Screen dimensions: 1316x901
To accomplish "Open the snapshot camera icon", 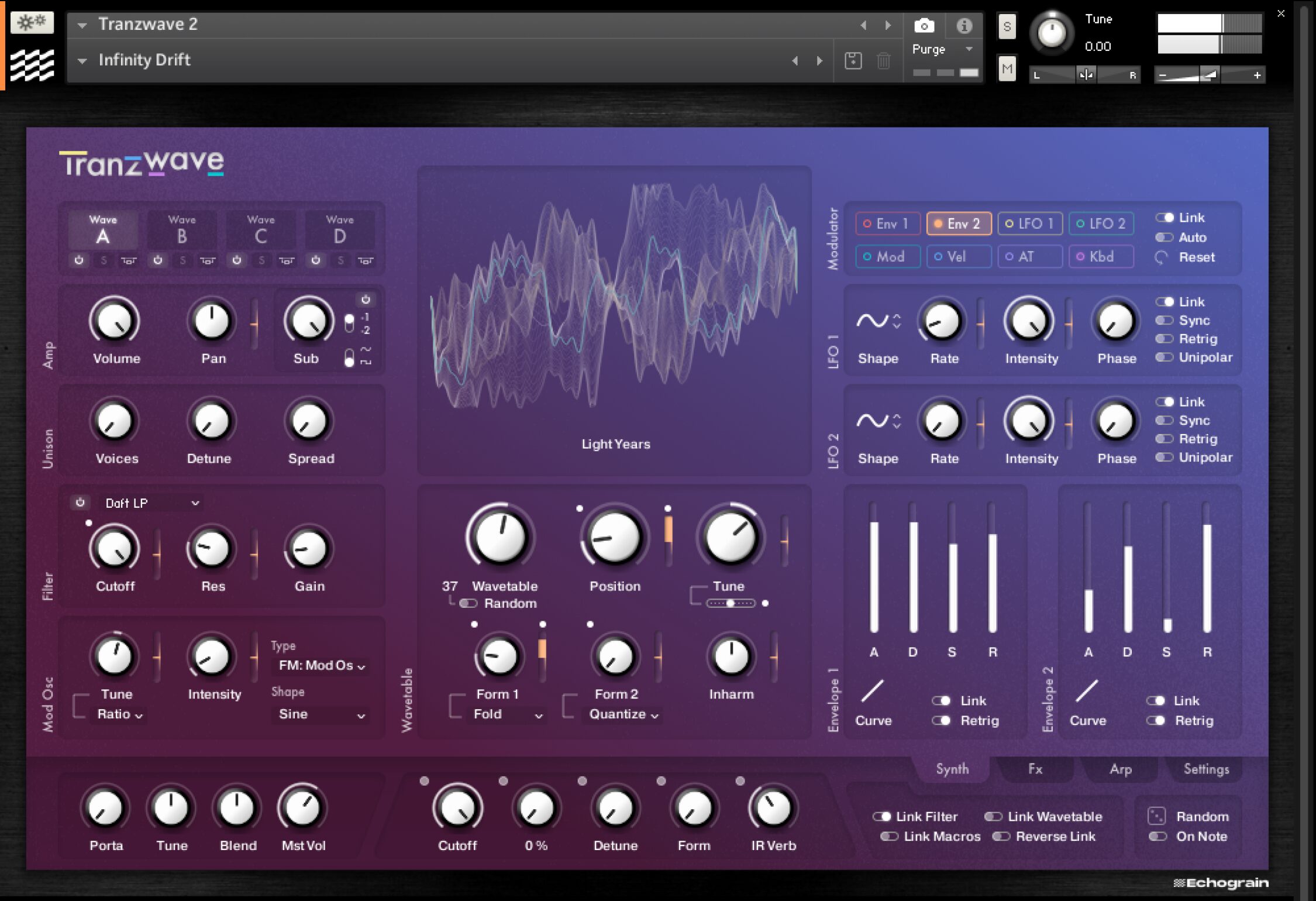I will point(924,25).
